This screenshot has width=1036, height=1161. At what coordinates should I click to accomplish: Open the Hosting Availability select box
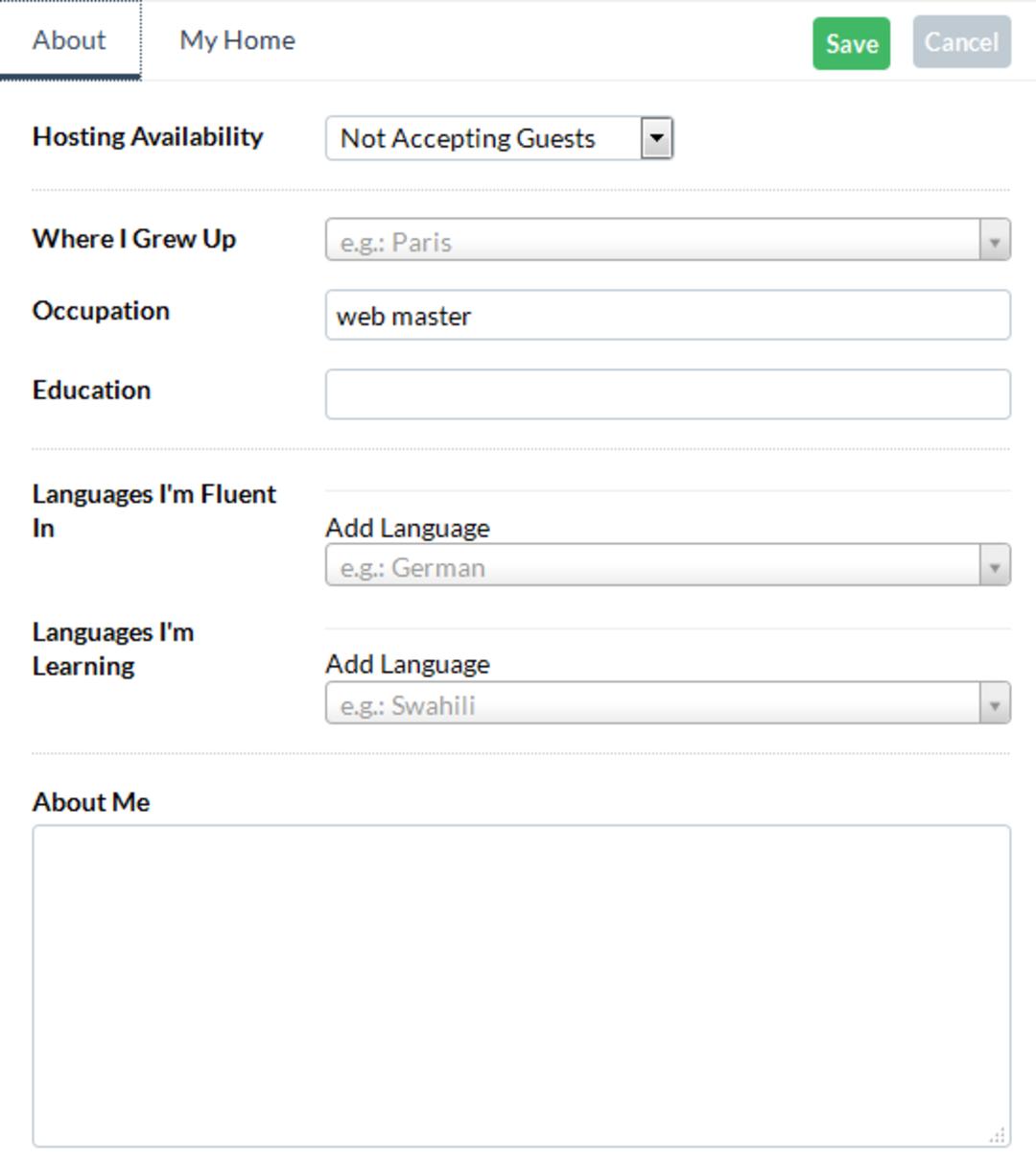point(499,138)
